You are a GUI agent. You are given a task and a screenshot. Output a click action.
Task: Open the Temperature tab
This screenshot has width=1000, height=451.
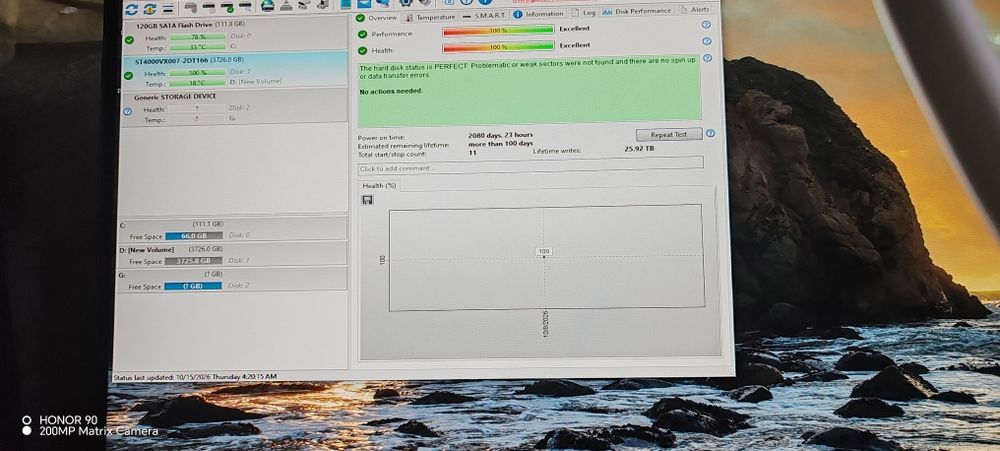[431, 17]
